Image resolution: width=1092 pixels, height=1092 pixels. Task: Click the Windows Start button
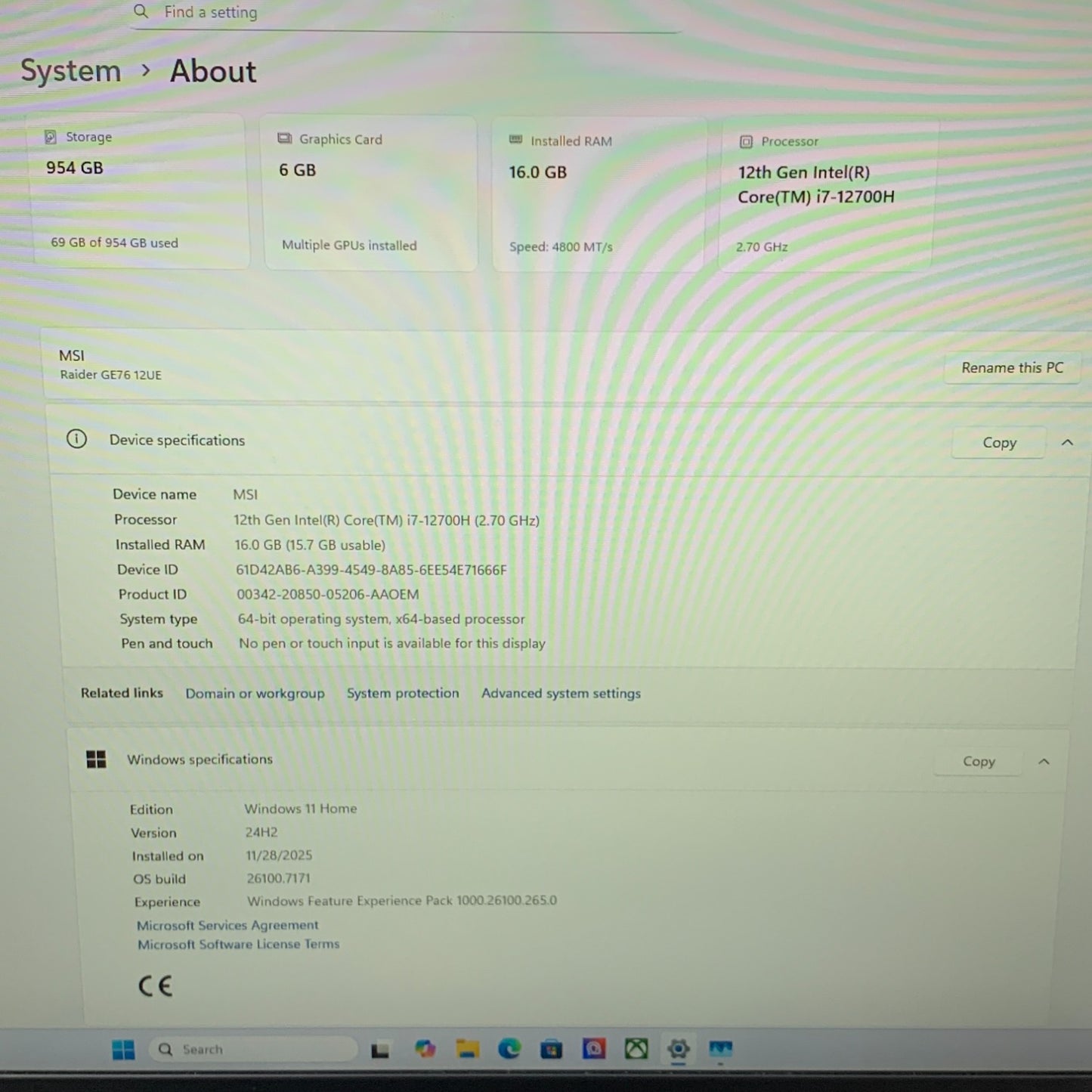[123, 1050]
